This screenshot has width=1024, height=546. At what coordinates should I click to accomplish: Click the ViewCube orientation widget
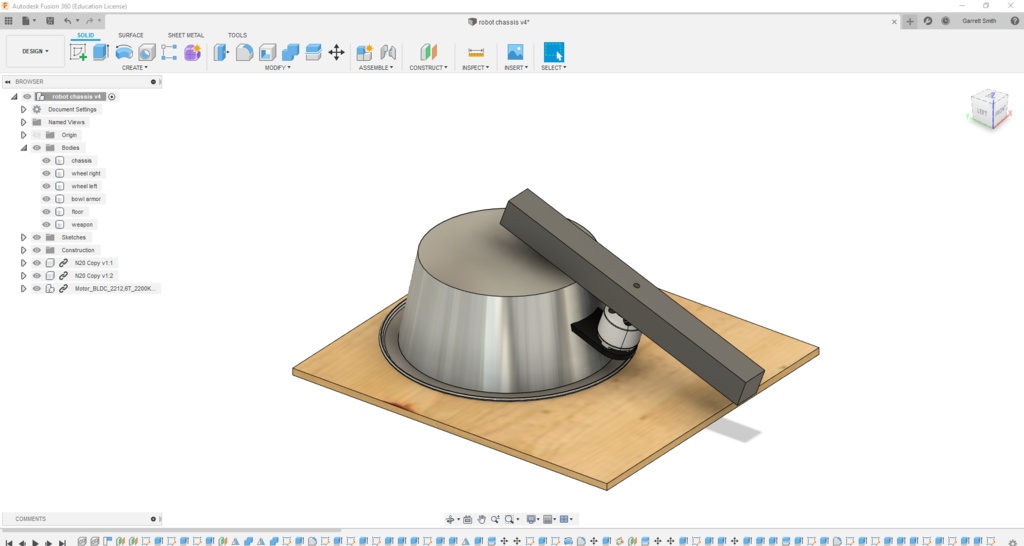coord(989,109)
